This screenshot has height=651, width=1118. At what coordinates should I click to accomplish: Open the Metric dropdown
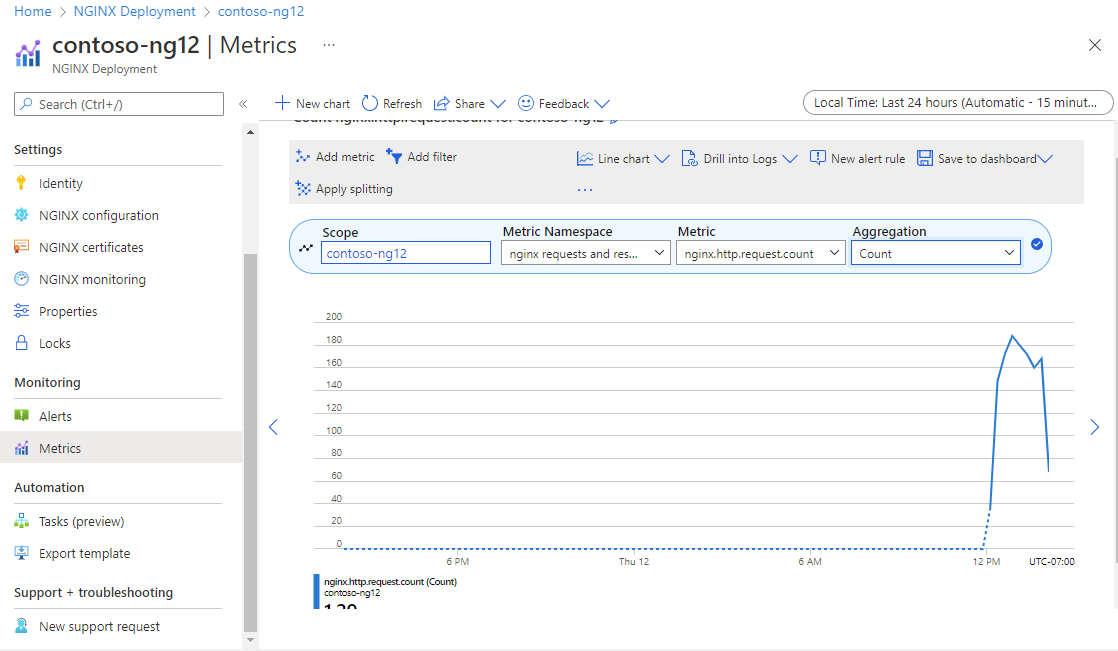pos(760,254)
